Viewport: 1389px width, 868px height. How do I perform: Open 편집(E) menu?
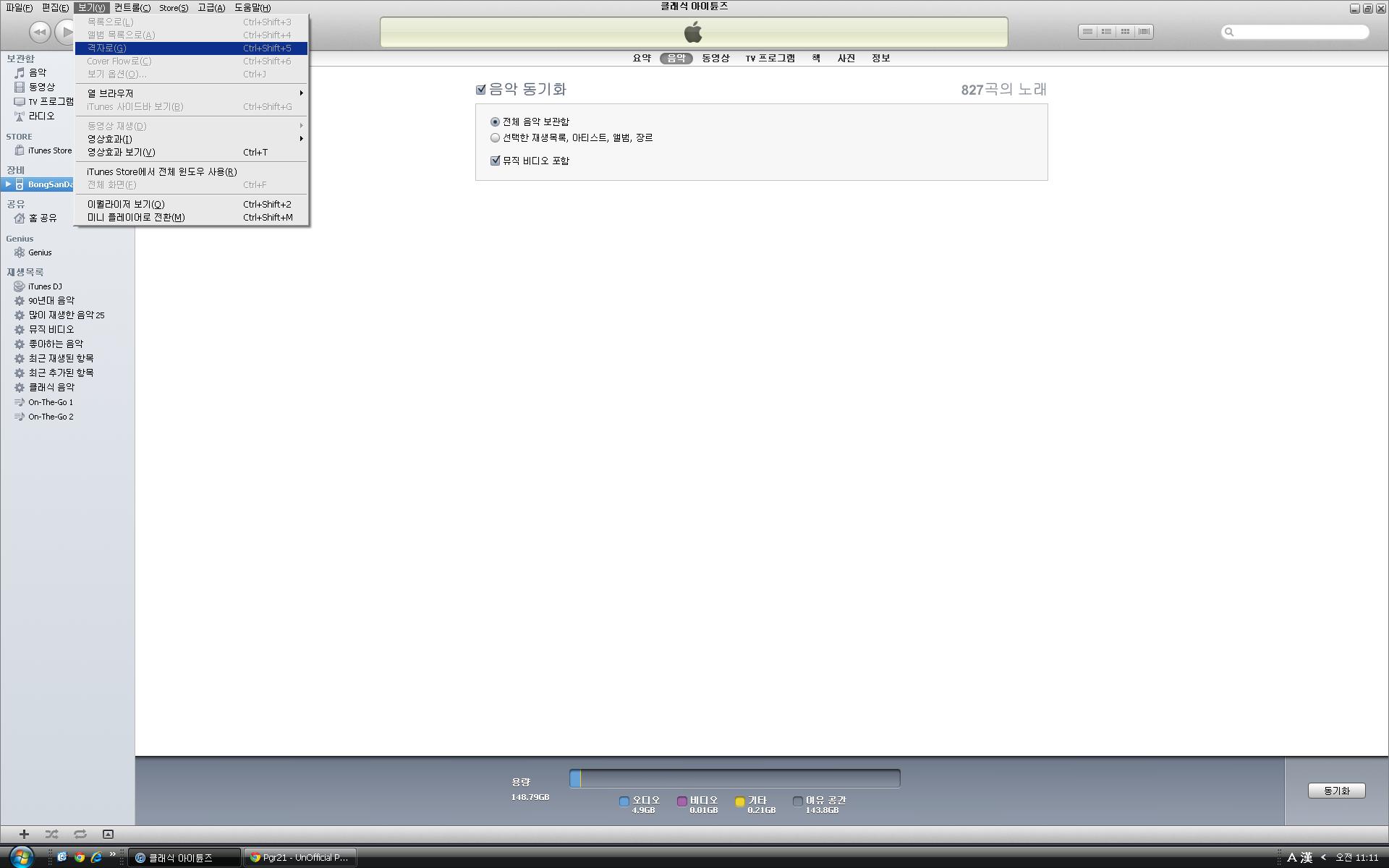[55, 8]
